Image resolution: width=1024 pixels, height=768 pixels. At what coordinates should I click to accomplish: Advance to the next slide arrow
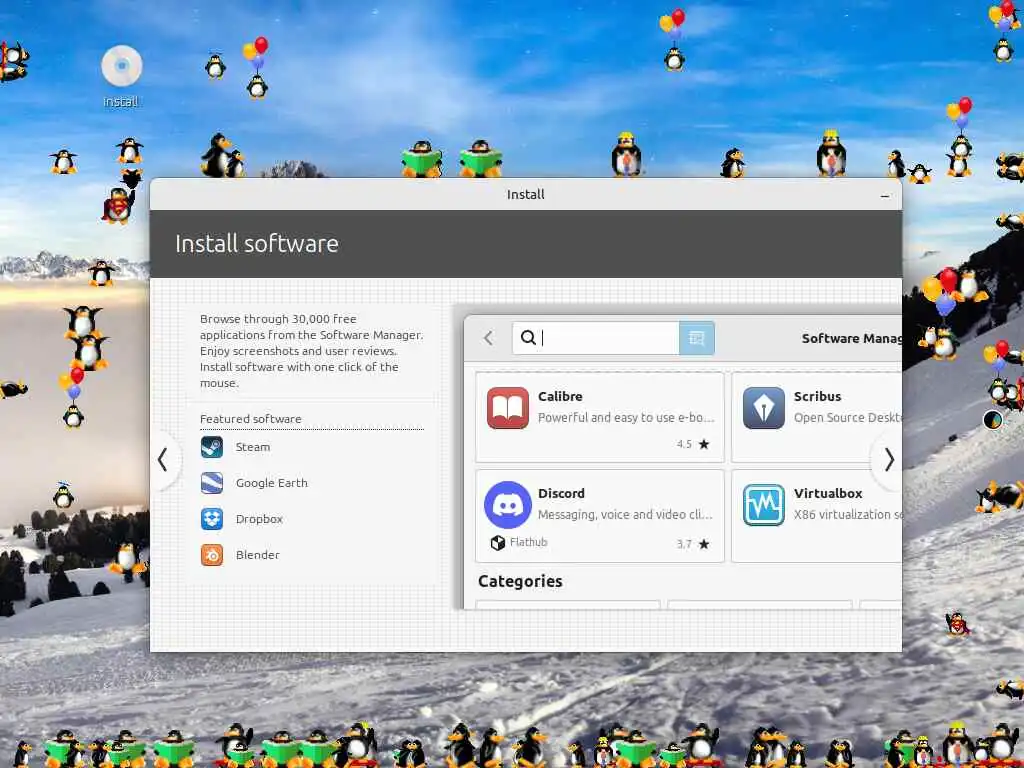pyautogui.click(x=889, y=460)
